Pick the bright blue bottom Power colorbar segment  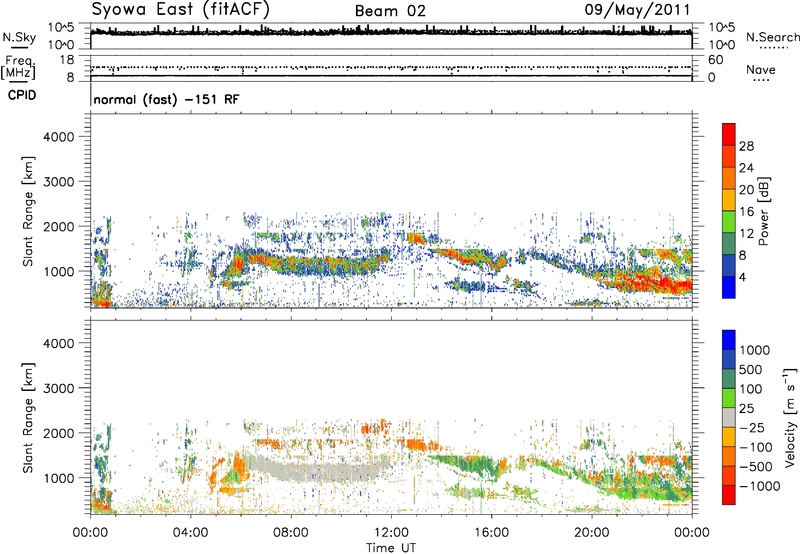click(729, 288)
